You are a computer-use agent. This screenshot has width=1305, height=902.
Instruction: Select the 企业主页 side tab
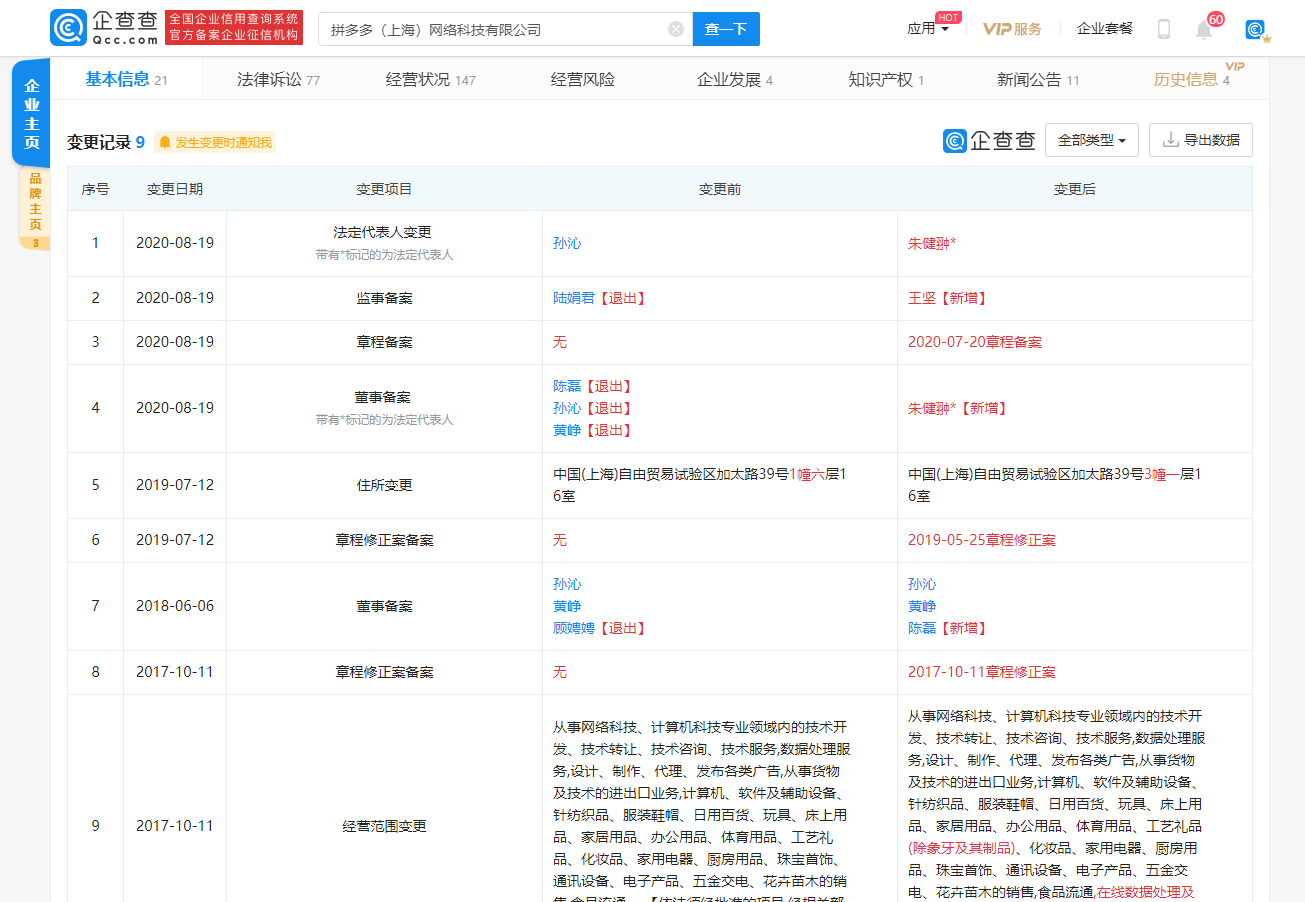(32, 113)
